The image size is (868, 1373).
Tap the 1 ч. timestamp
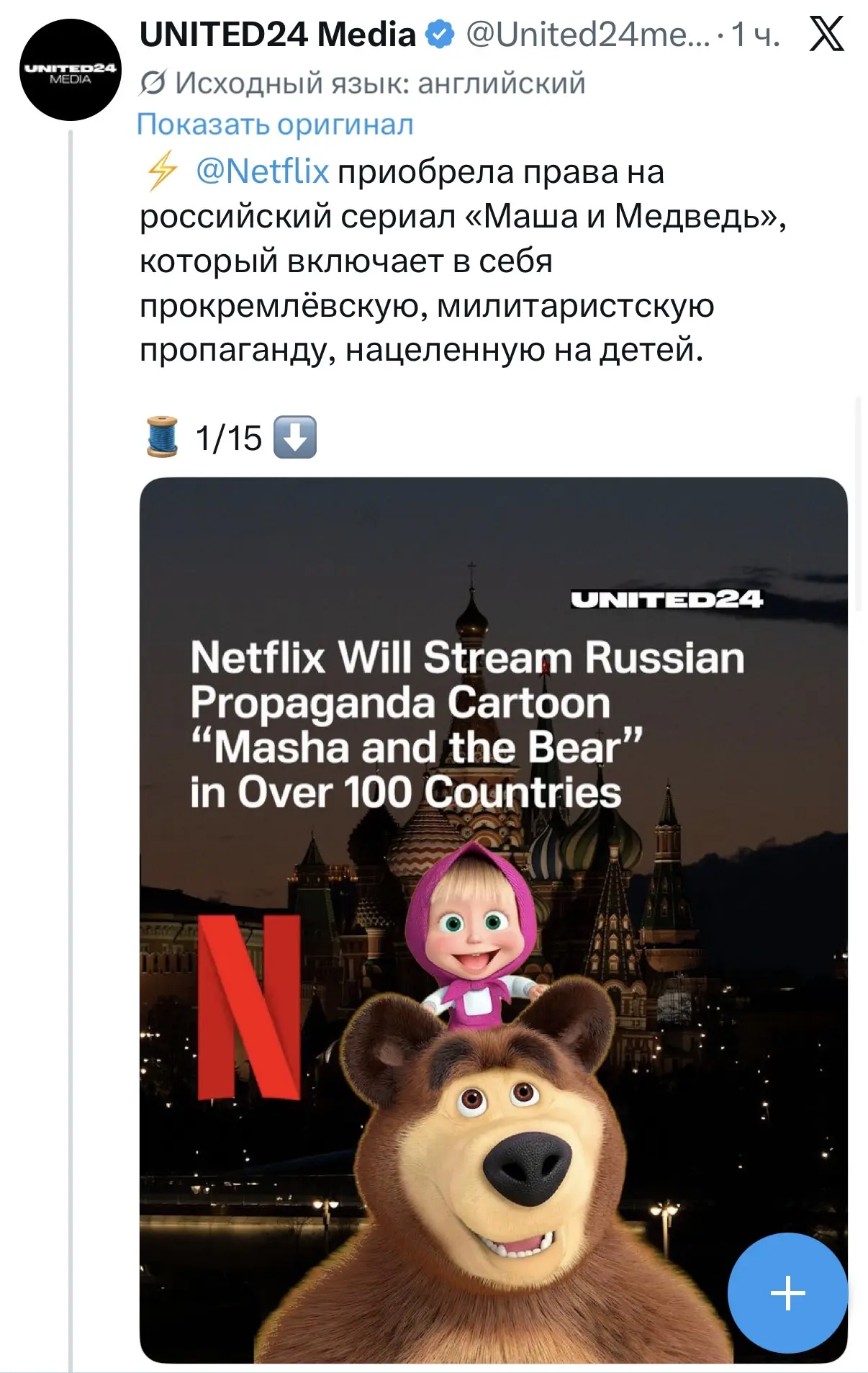[x=756, y=34]
